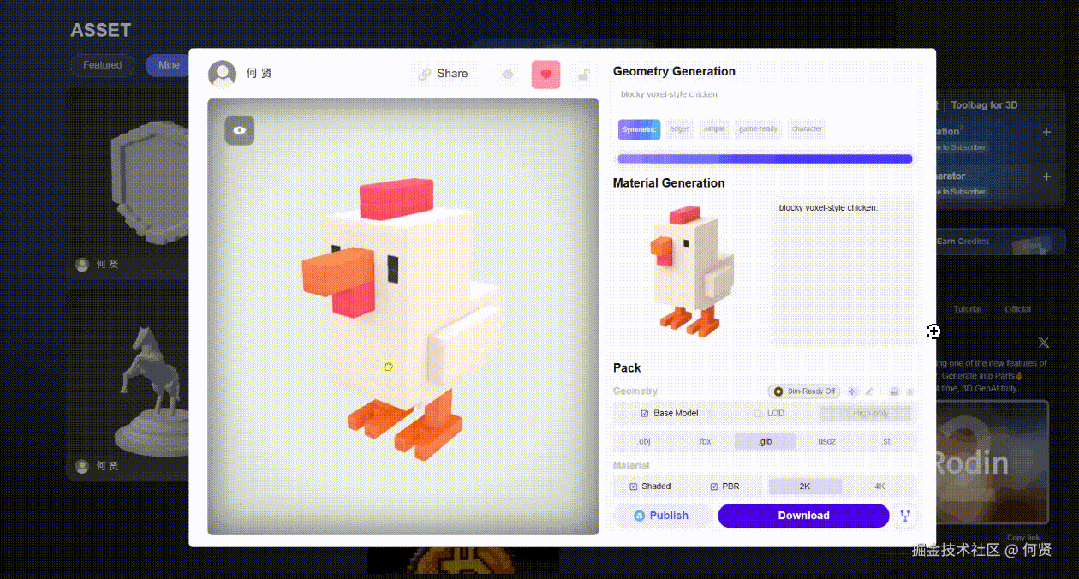Toggle the Sim-Ready Off switch
Image resolution: width=1079 pixels, height=579 pixels.
804,392
